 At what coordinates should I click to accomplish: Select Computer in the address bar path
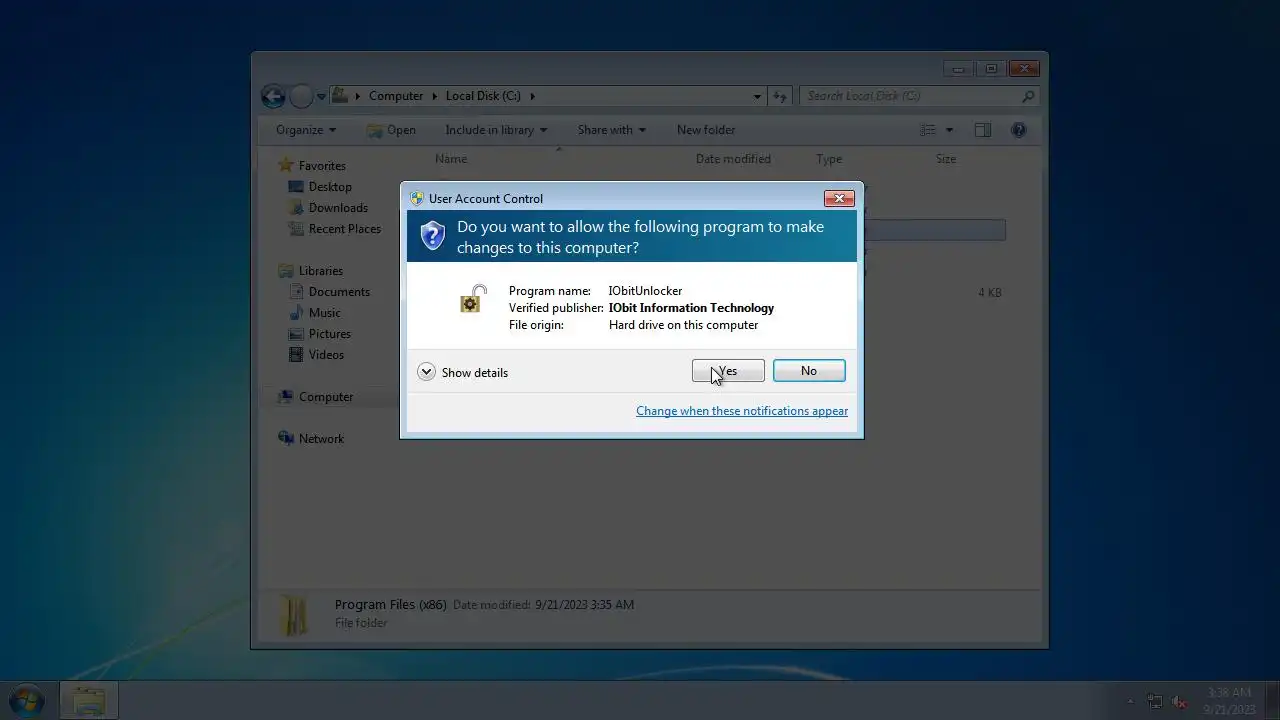tap(396, 96)
